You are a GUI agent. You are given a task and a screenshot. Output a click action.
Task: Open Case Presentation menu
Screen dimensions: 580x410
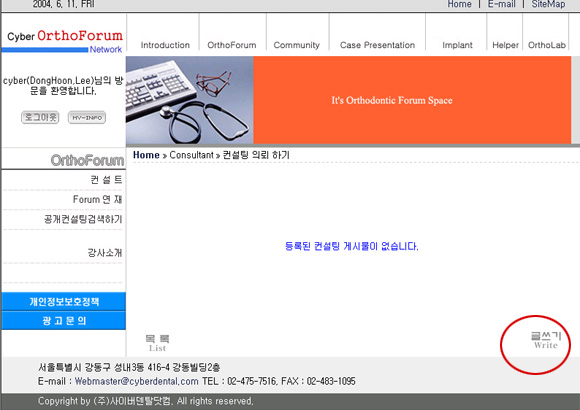tap(377, 45)
